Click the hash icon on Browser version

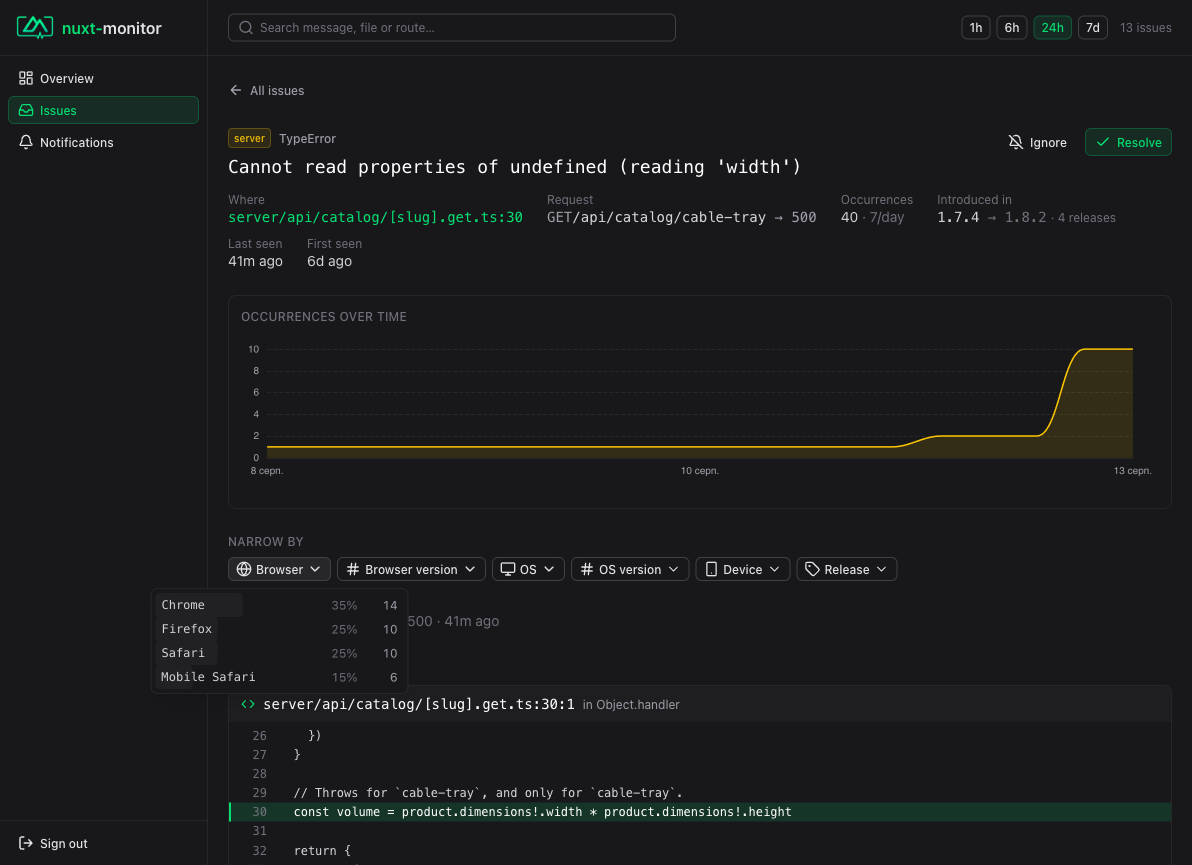[353, 569]
